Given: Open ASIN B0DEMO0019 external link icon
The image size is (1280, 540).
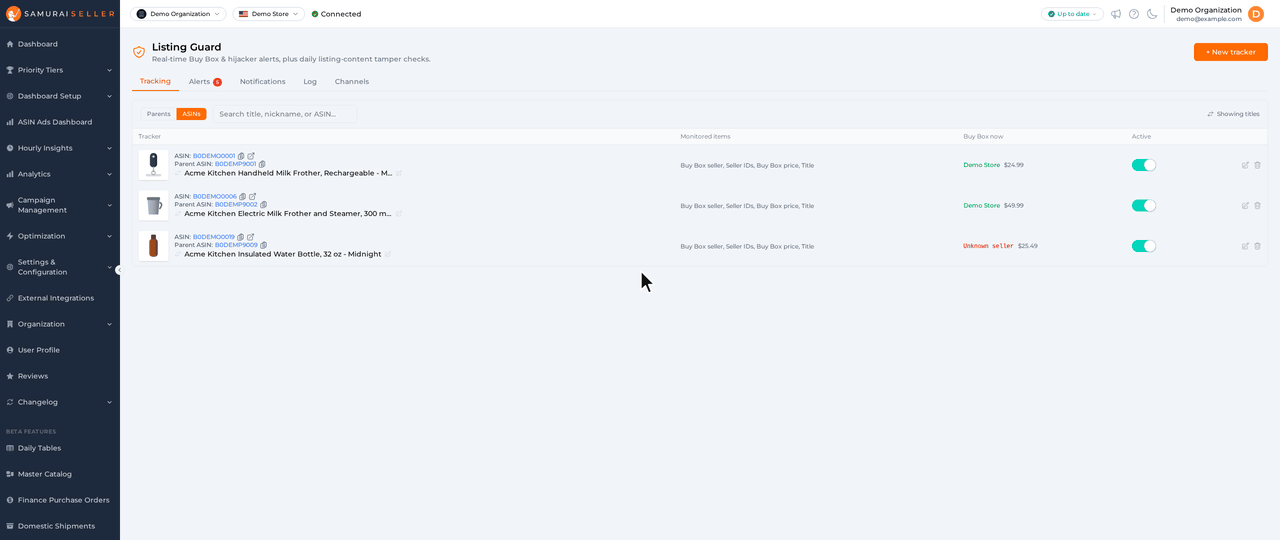Looking at the screenshot, I should point(251,237).
